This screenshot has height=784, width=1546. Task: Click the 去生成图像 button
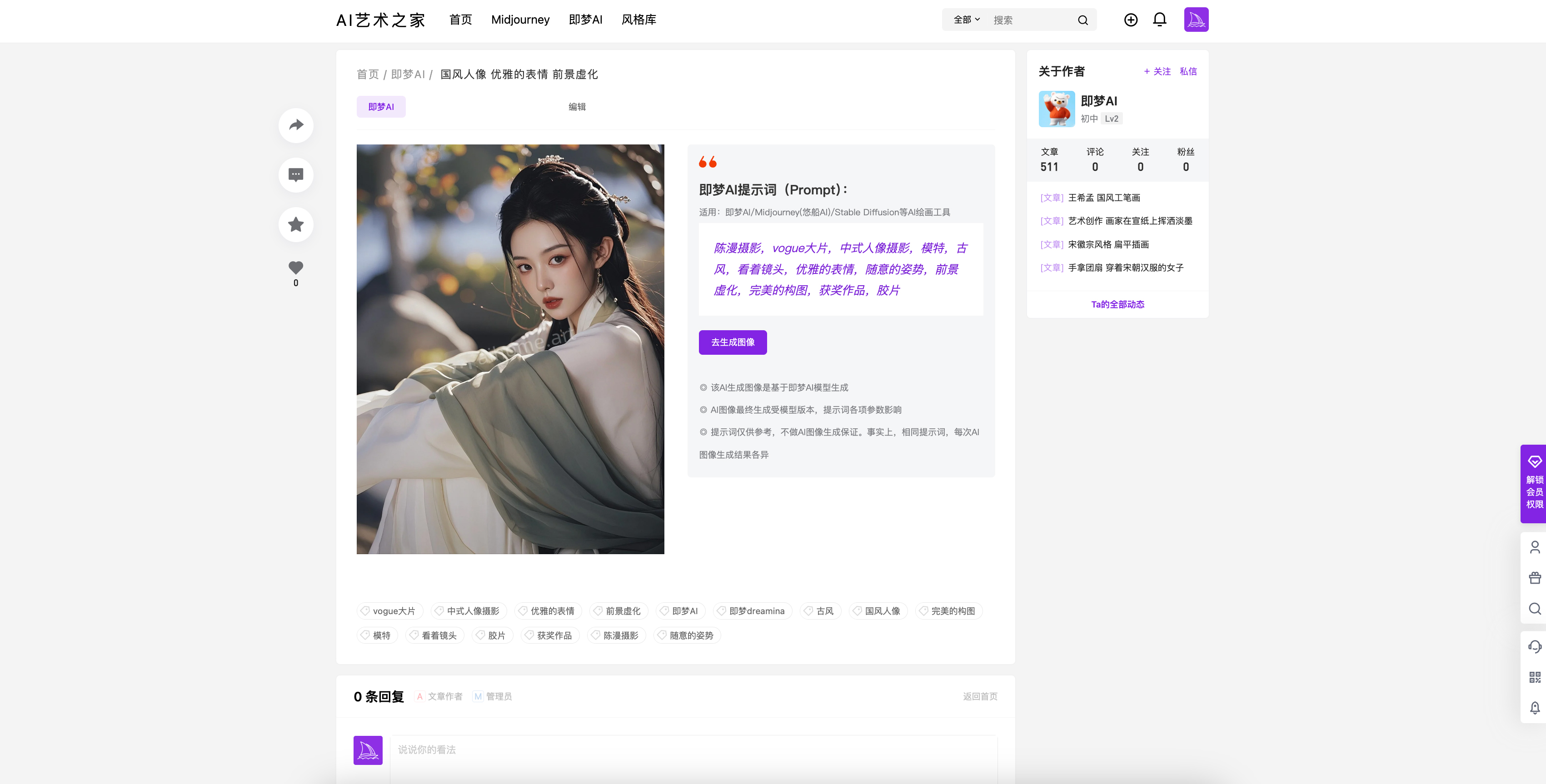click(x=732, y=342)
